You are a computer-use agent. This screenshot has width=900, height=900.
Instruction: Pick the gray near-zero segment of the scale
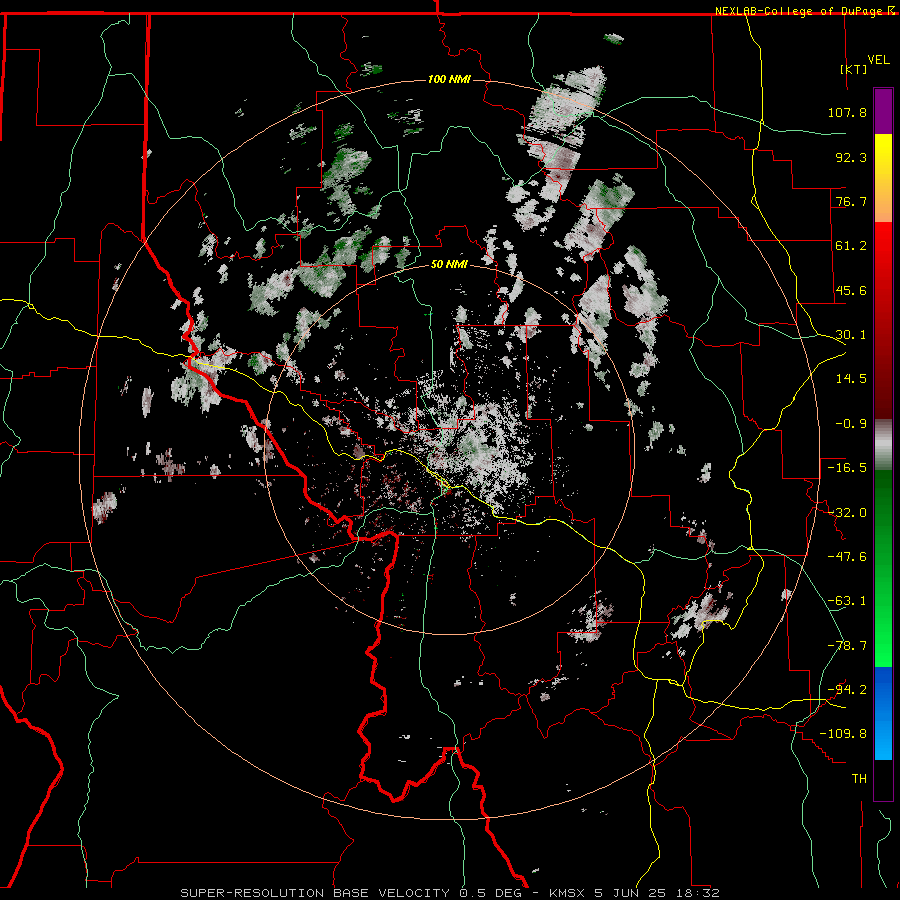click(883, 445)
